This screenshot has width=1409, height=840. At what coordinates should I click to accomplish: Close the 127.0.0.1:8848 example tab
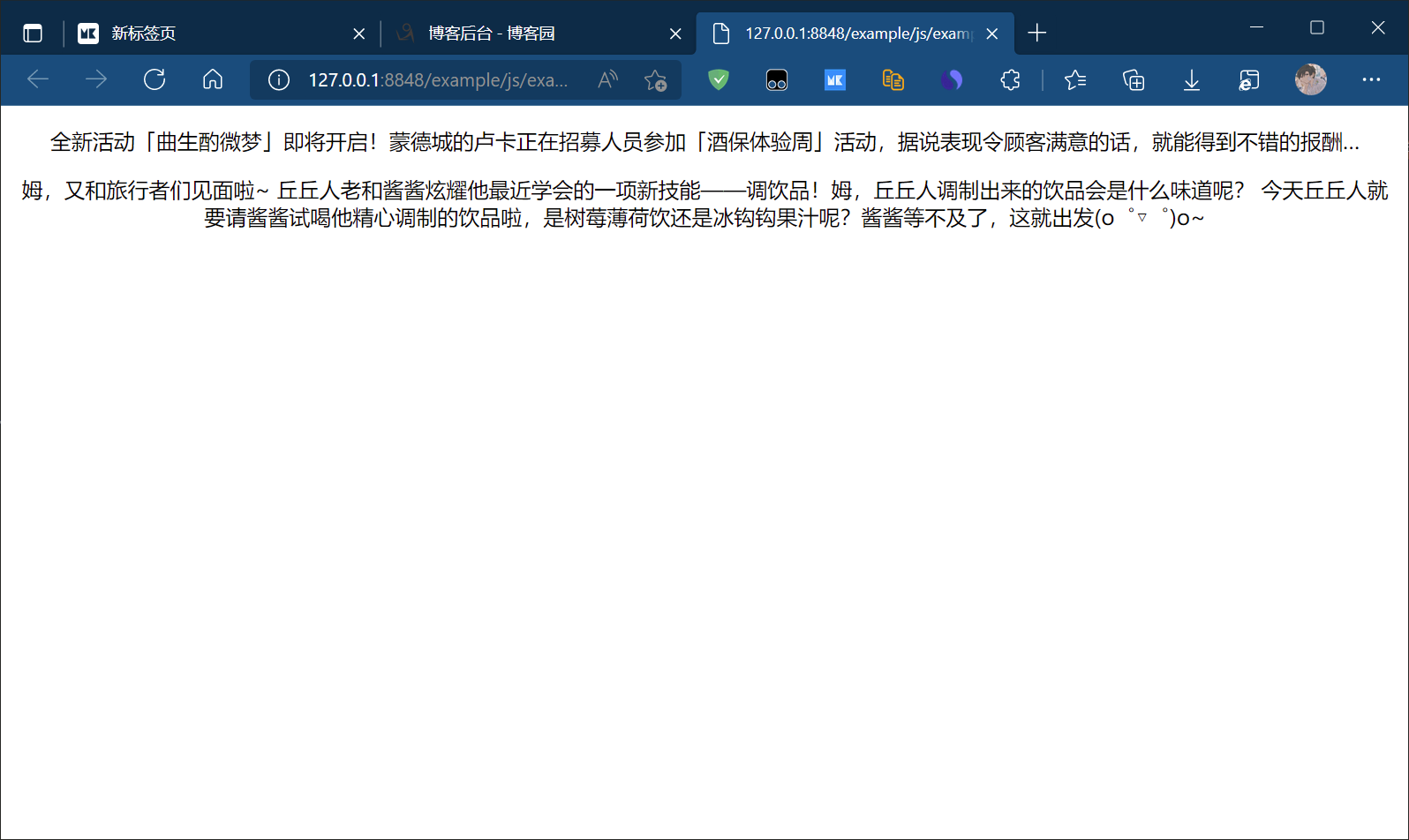coord(992,34)
